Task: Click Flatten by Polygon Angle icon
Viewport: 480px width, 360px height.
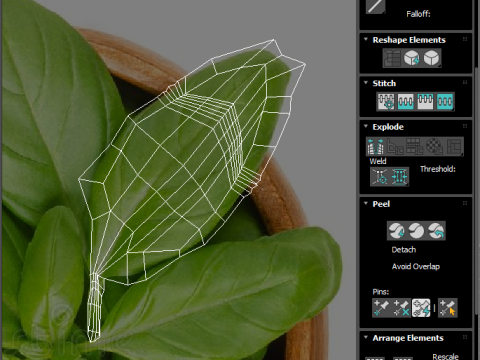Action: pos(395,146)
